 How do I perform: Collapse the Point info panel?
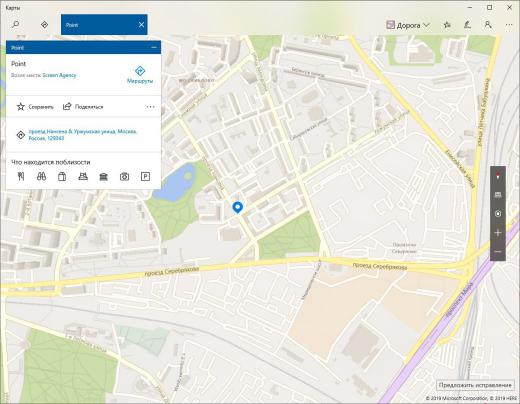[x=154, y=48]
